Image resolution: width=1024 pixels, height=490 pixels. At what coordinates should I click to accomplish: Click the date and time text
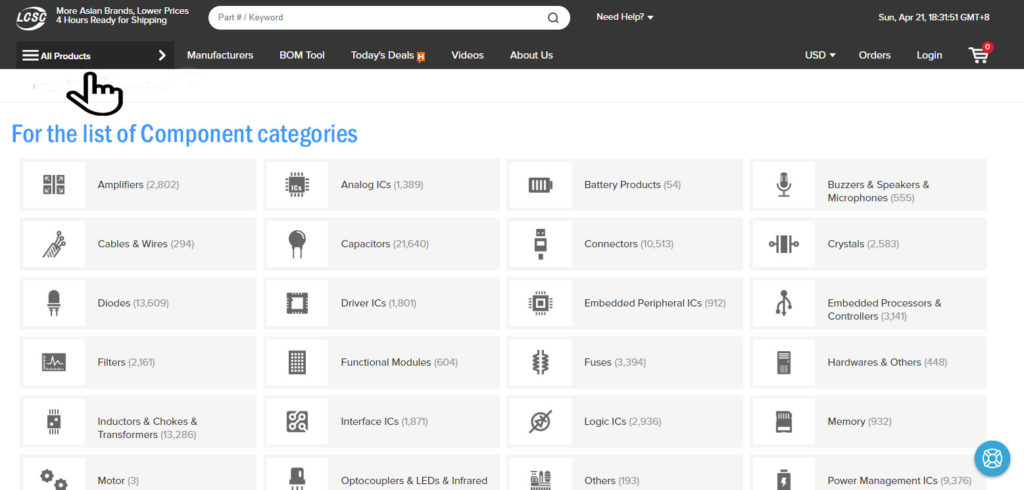coord(934,18)
